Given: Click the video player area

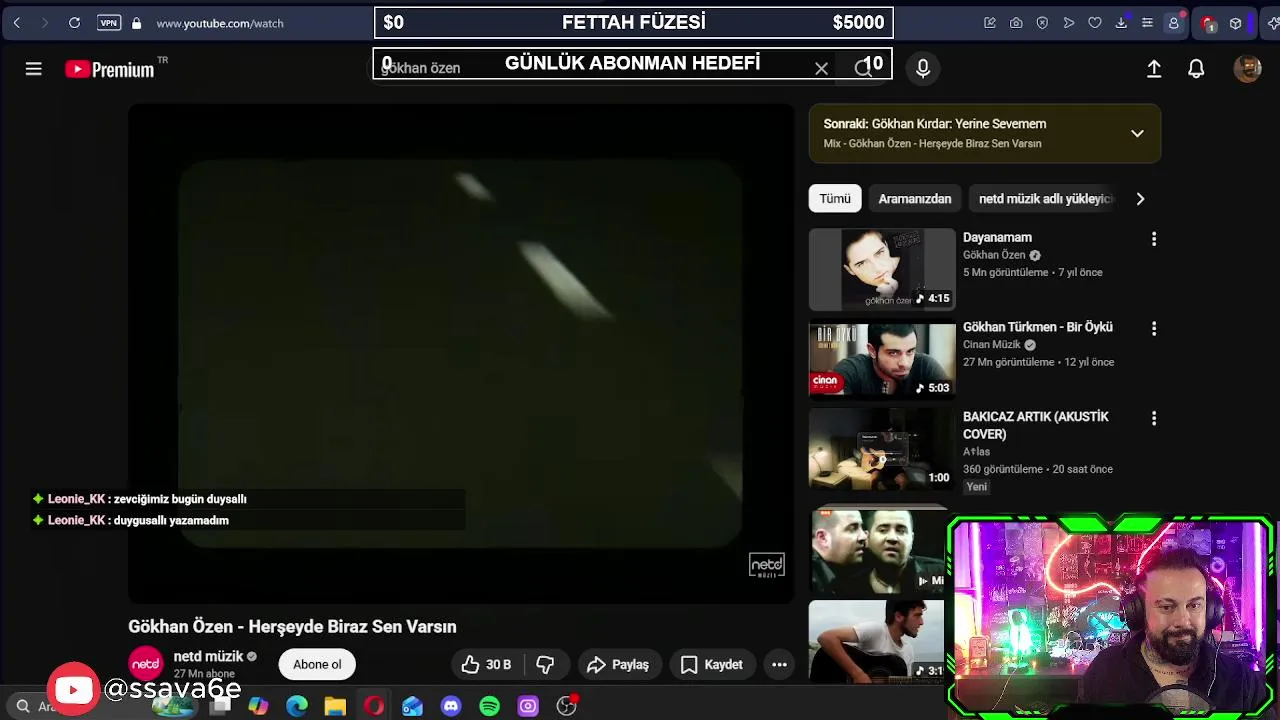Looking at the screenshot, I should [x=461, y=353].
